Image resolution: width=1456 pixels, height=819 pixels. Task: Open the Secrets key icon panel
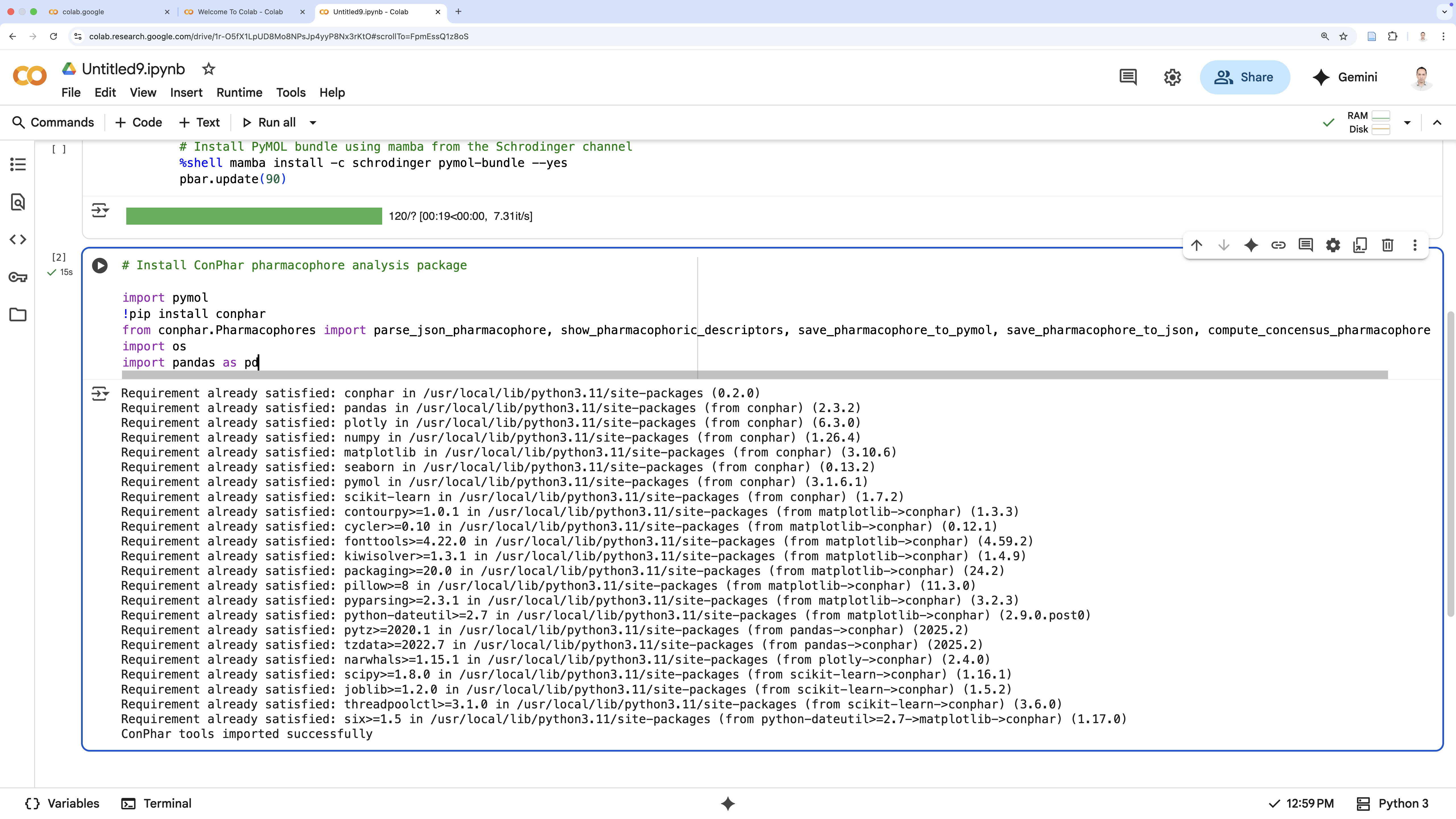pyautogui.click(x=18, y=277)
